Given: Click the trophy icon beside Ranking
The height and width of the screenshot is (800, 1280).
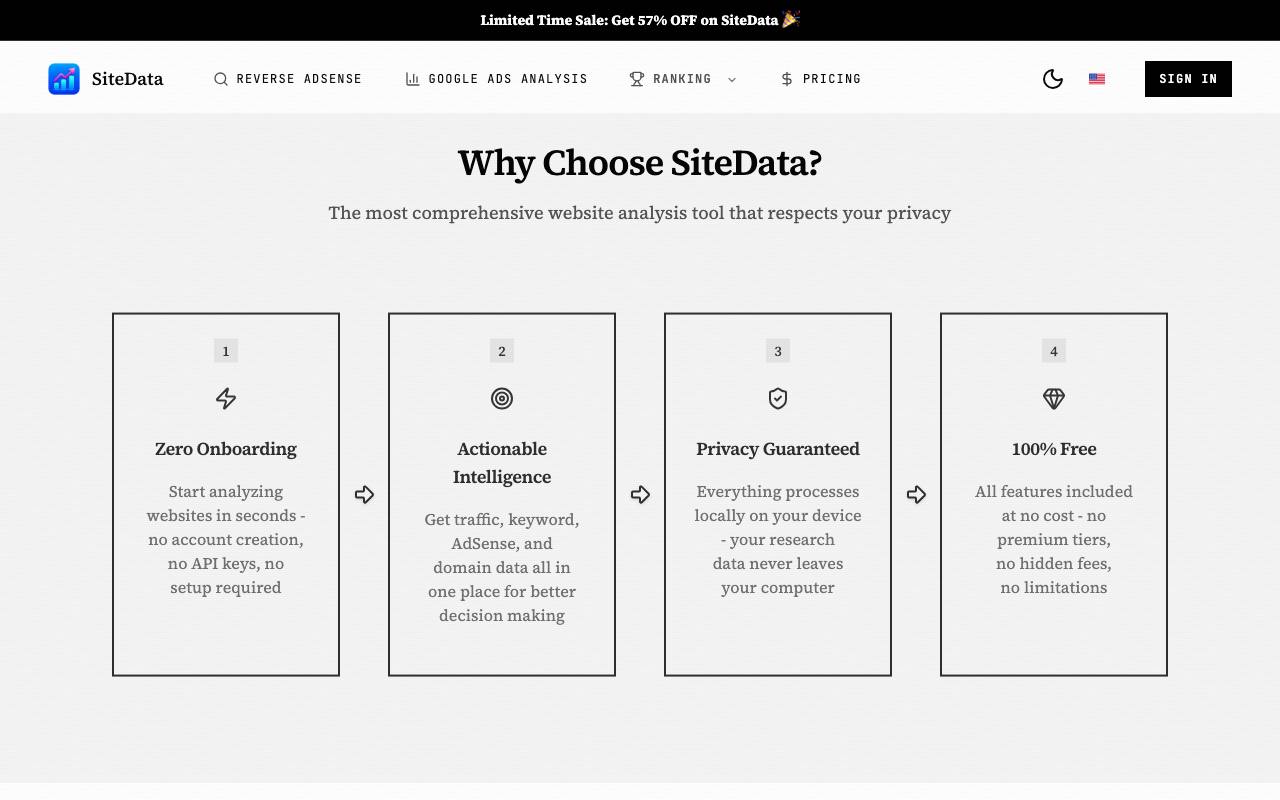Looking at the screenshot, I should point(637,79).
